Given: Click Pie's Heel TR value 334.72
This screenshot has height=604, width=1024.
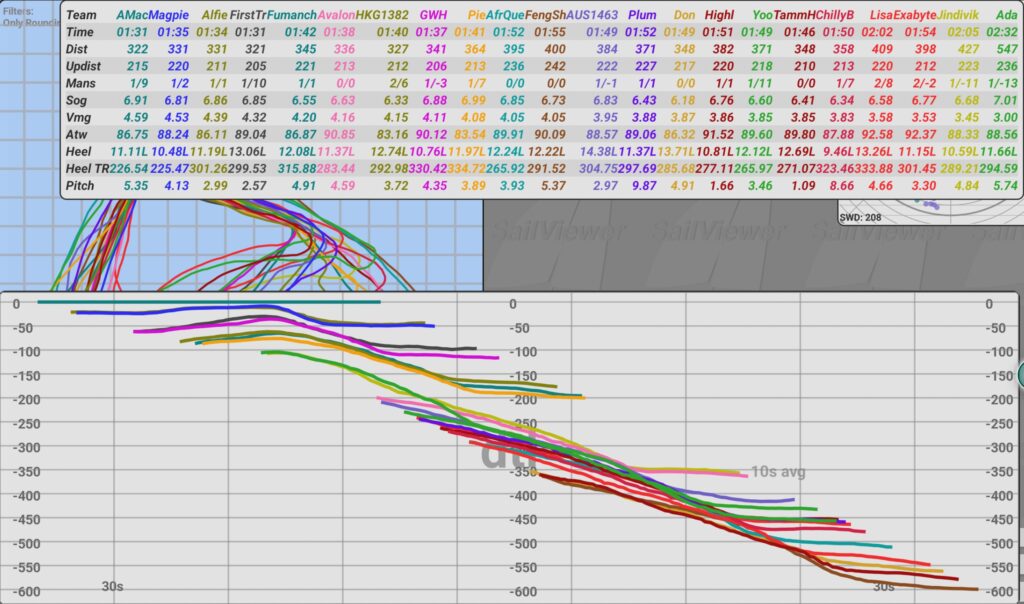Looking at the screenshot, I should tap(467, 168).
